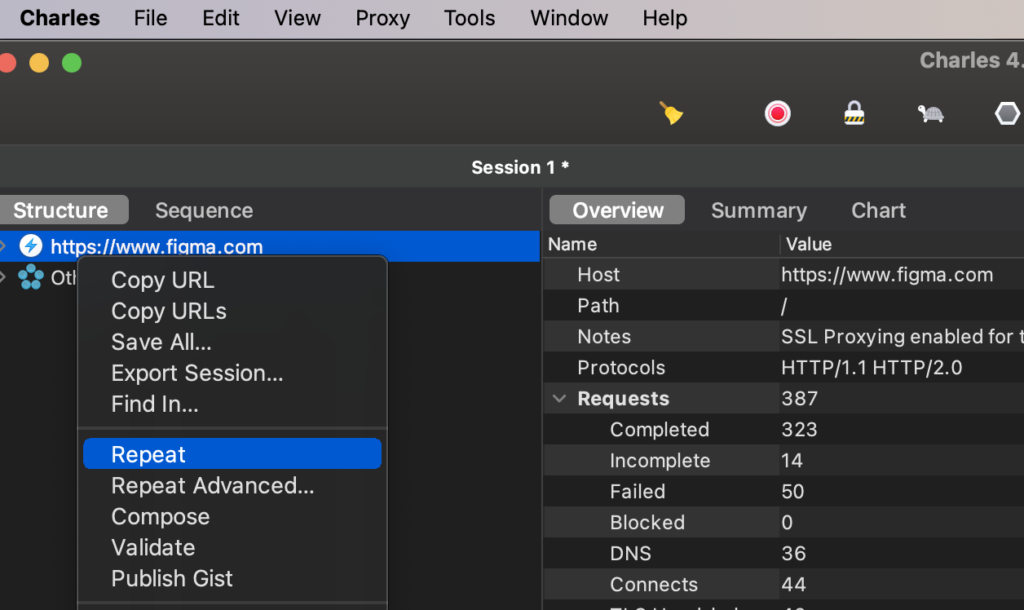
Task: Click Export Session... menu entry
Action: [197, 373]
